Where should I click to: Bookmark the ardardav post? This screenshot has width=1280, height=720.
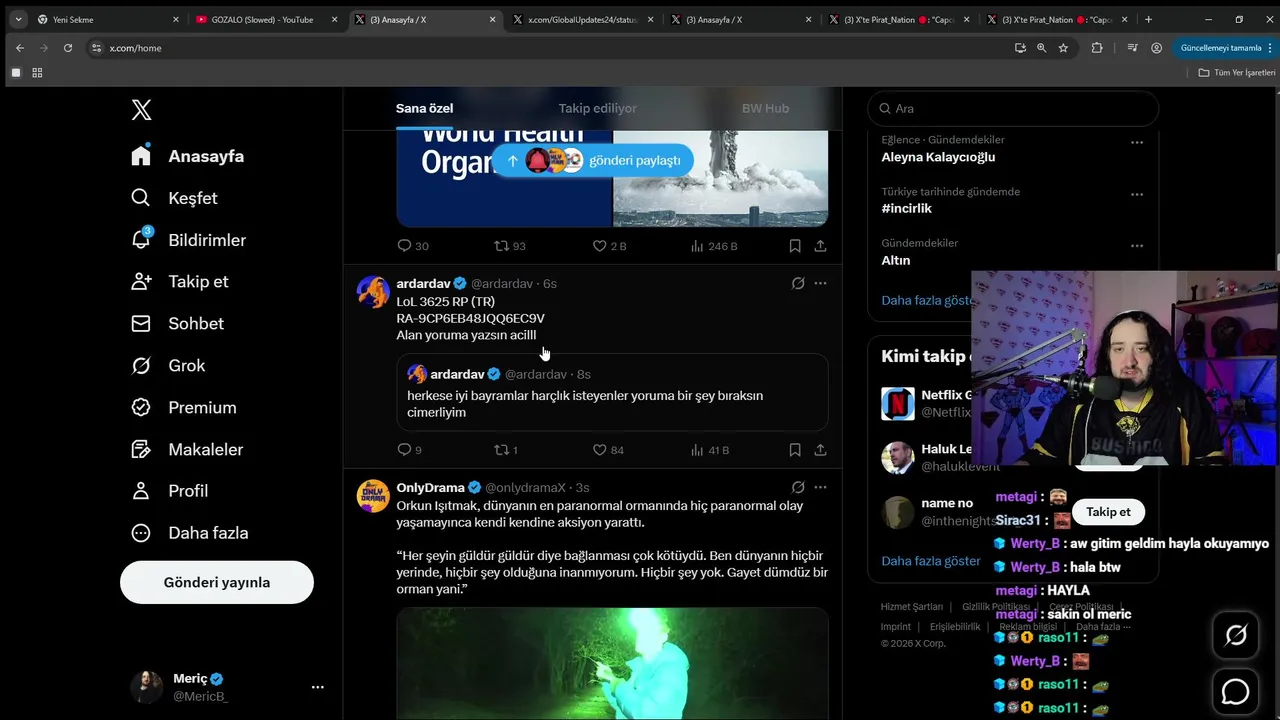coord(795,450)
